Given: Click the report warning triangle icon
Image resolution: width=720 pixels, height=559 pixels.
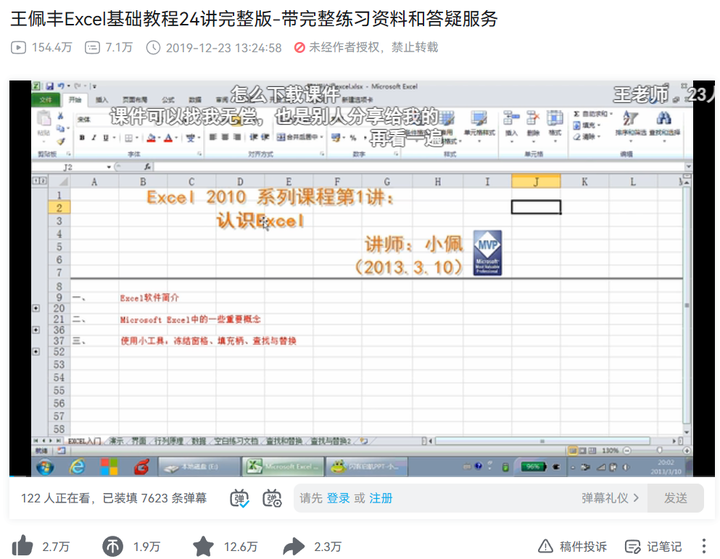Looking at the screenshot, I should pos(546,546).
